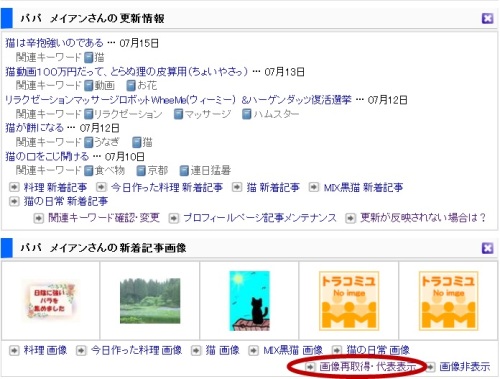Click arrow icon before 猫 新着記事
Viewport: 500px width, 379px height.
[237, 187]
